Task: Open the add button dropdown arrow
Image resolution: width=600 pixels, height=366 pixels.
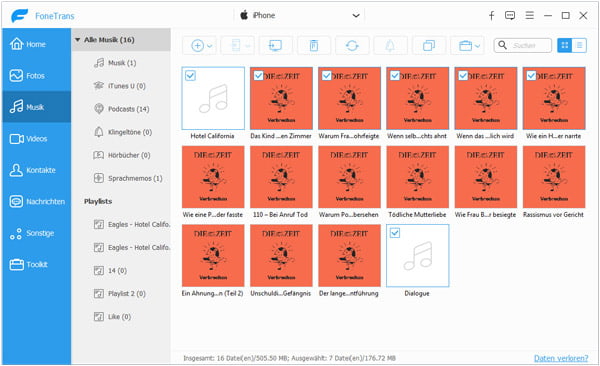Action: (210, 46)
